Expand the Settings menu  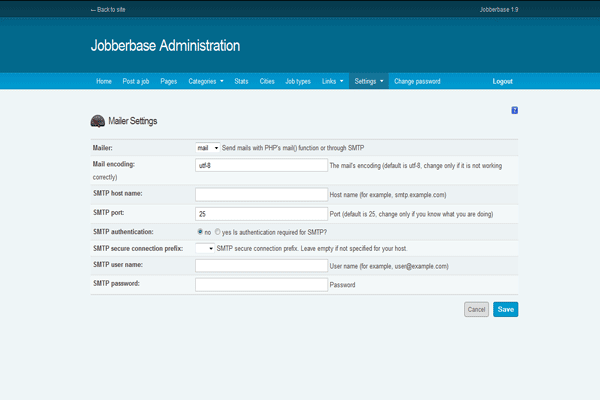click(369, 81)
